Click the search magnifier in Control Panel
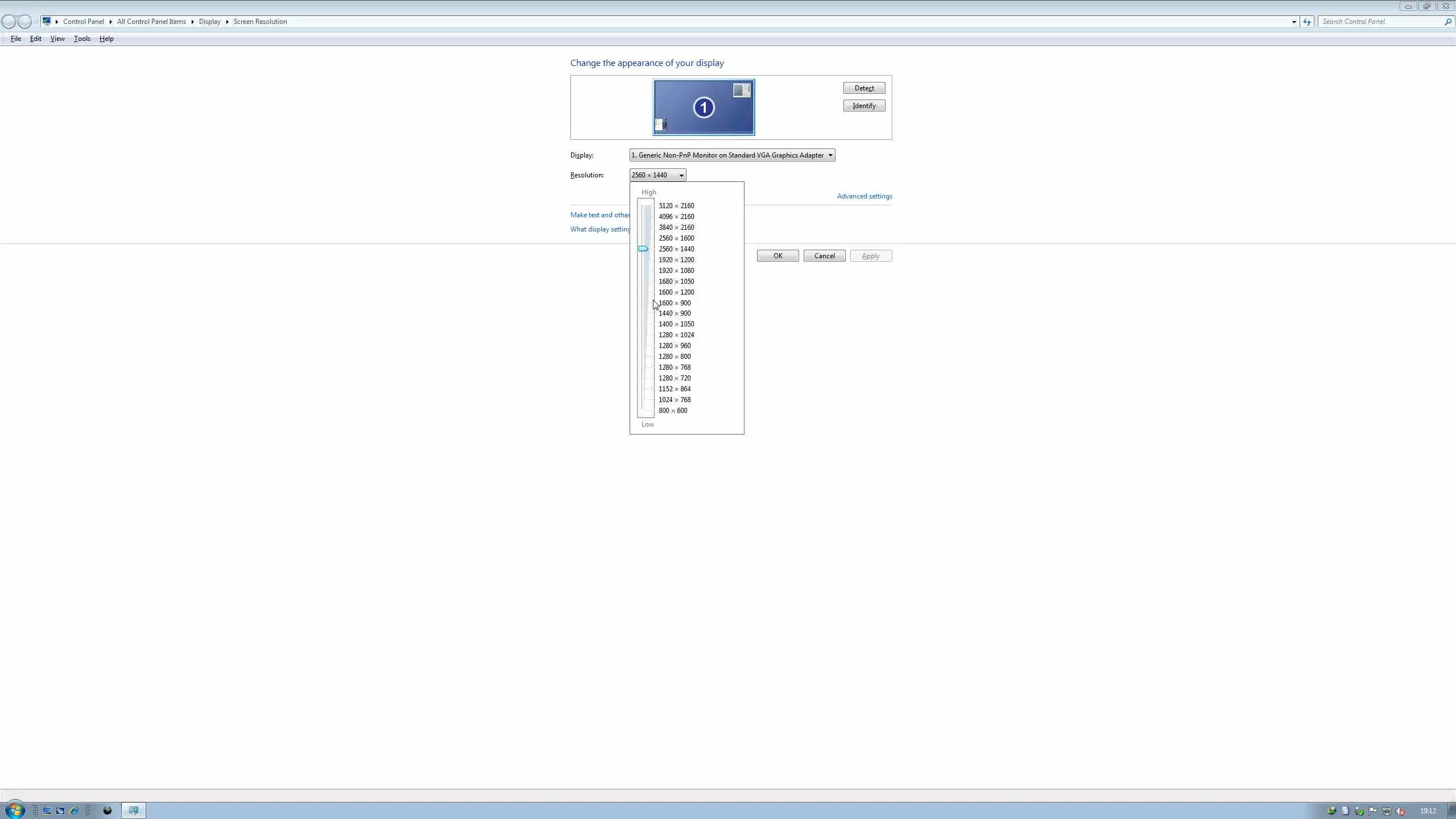This screenshot has height=819, width=1456. 1448,22
